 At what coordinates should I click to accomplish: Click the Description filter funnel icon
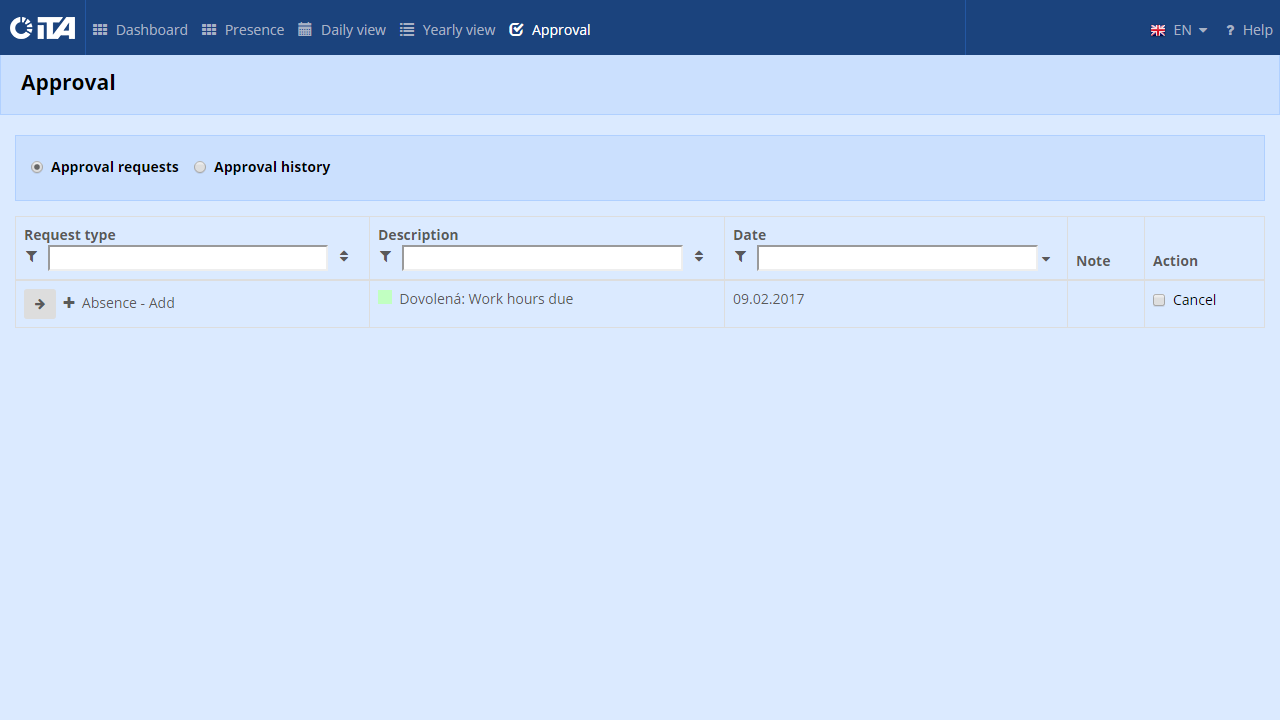coord(386,257)
